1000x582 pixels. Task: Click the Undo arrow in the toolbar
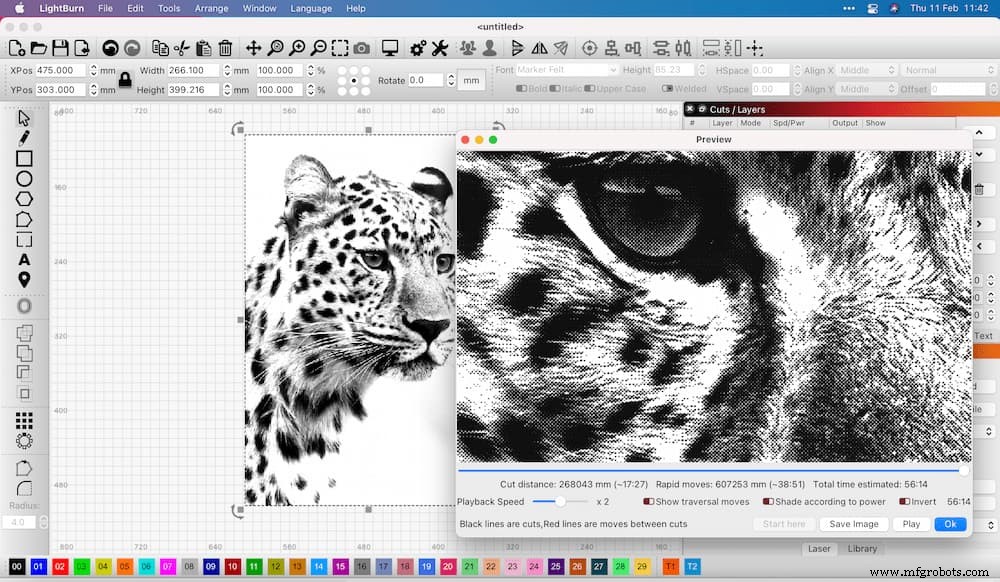(109, 47)
